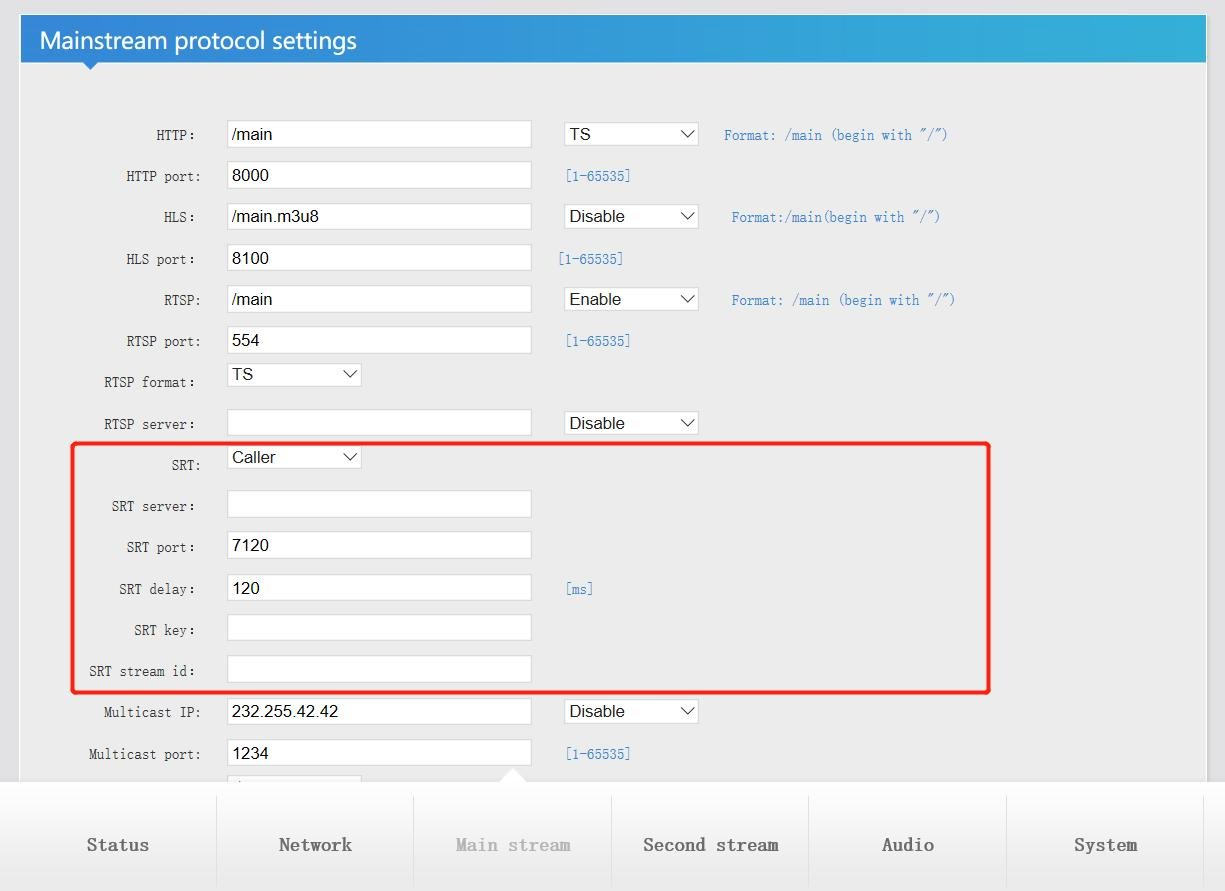Focus the Multicast port field
This screenshot has height=891, width=1225.
(379, 753)
